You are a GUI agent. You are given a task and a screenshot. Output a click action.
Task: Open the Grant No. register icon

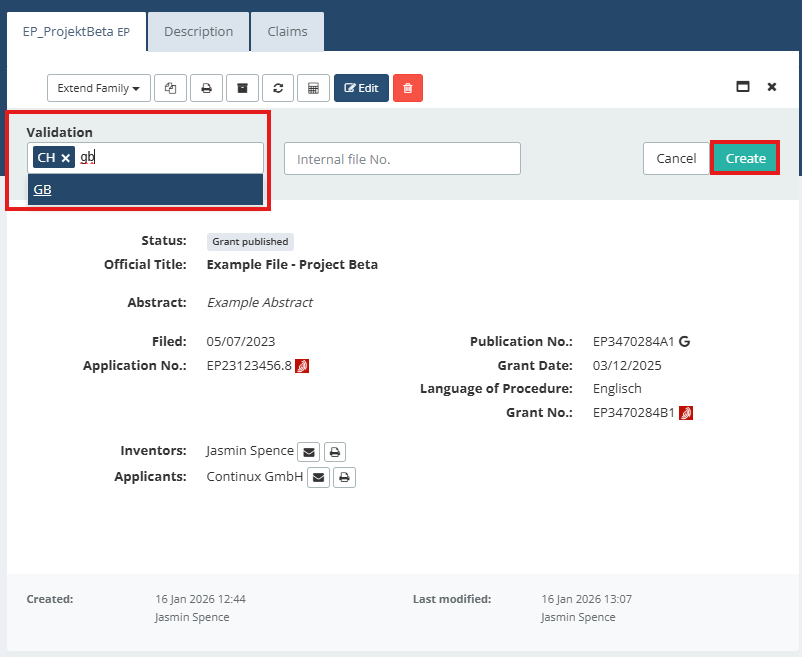[686, 413]
